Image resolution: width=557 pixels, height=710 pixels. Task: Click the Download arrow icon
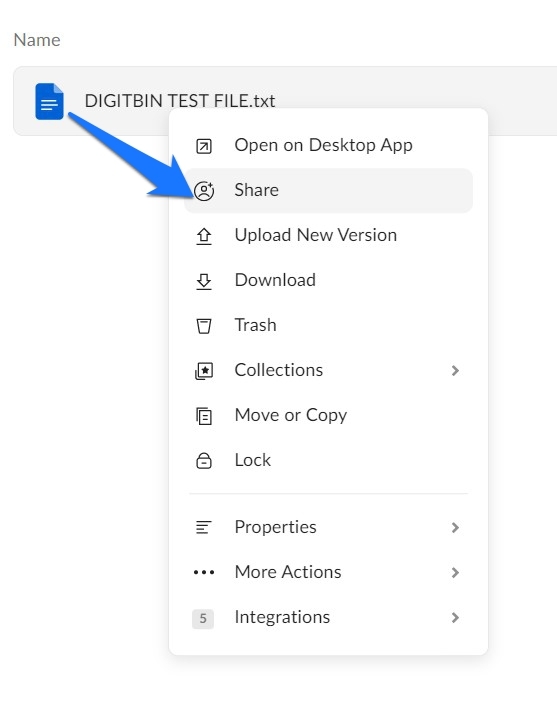204,281
